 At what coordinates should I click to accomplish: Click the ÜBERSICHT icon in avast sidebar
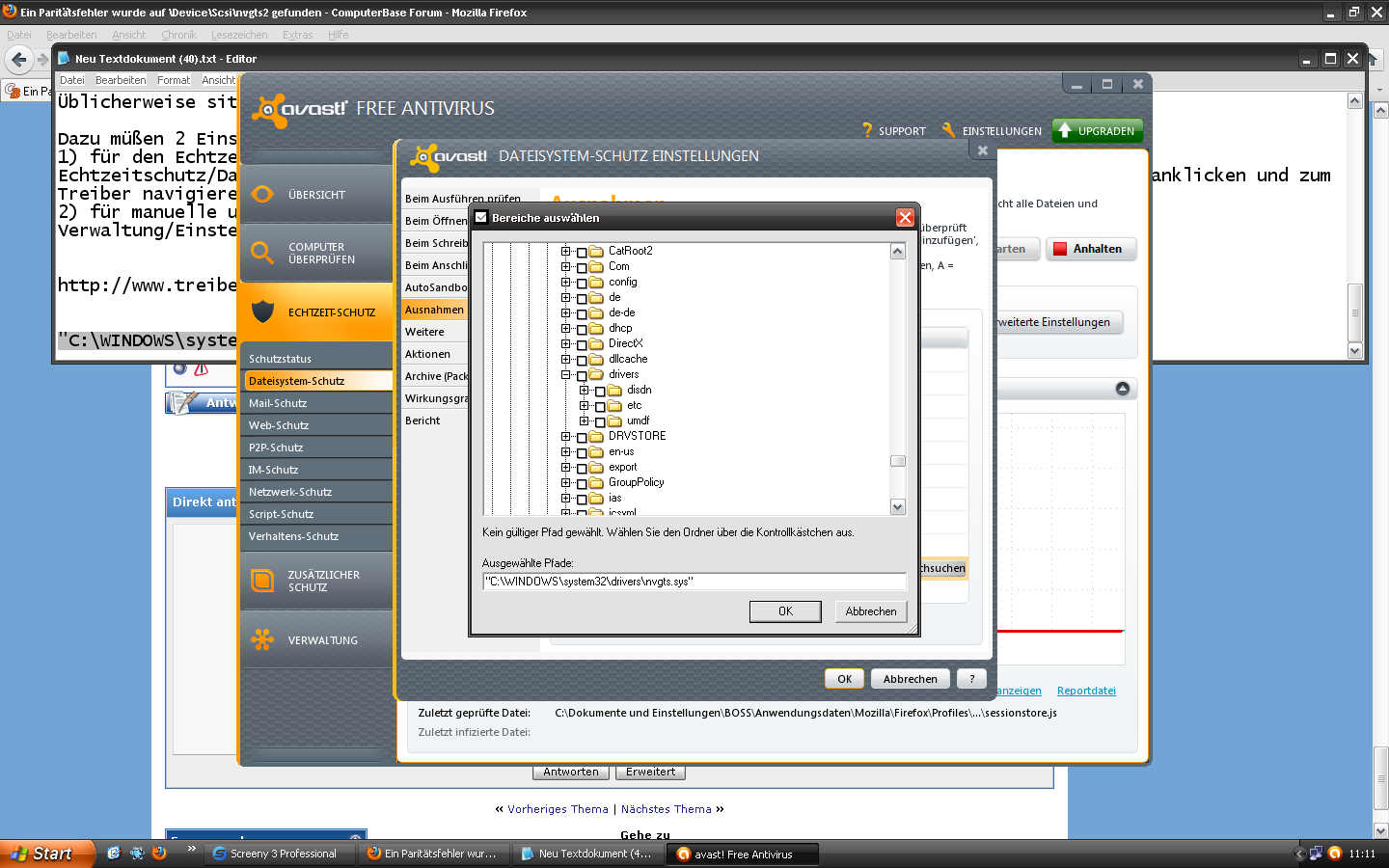click(262, 194)
